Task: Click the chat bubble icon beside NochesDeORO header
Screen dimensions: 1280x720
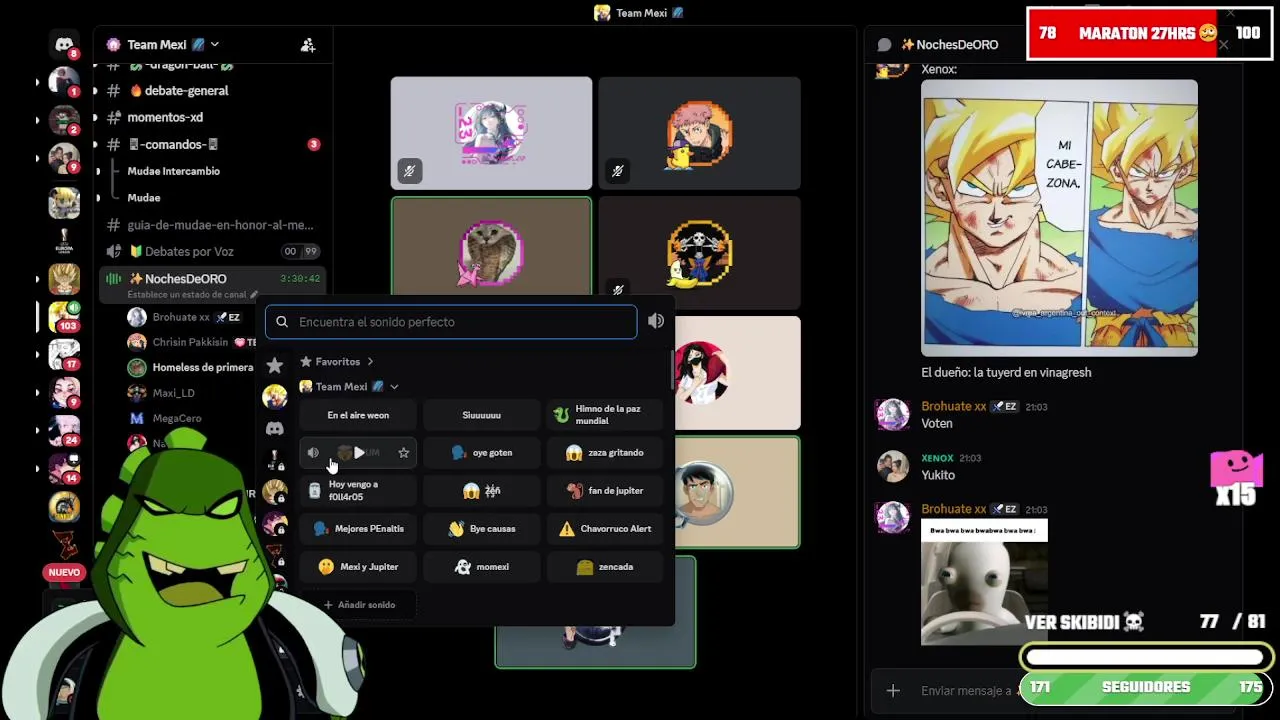Action: 884,45
